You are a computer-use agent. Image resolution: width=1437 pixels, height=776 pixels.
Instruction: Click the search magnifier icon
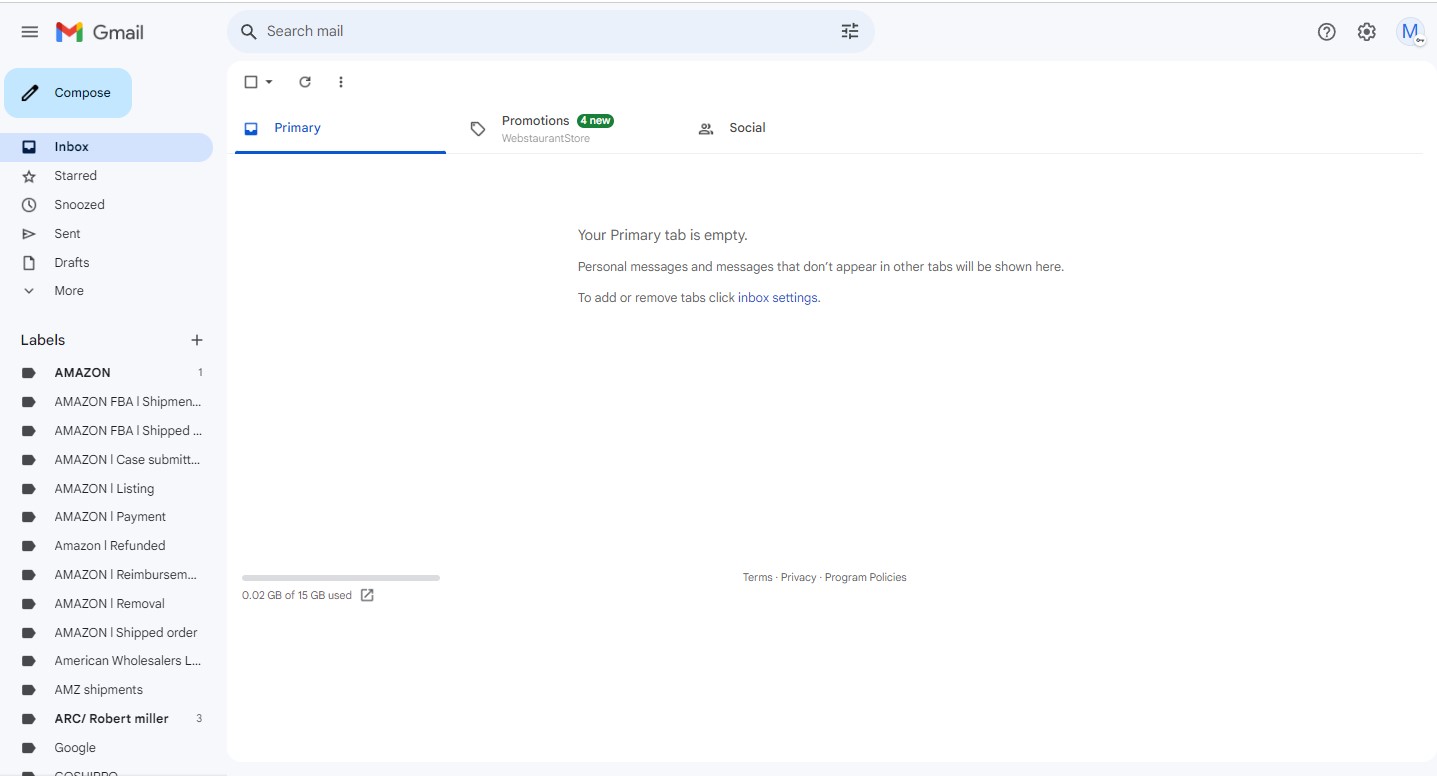(249, 32)
